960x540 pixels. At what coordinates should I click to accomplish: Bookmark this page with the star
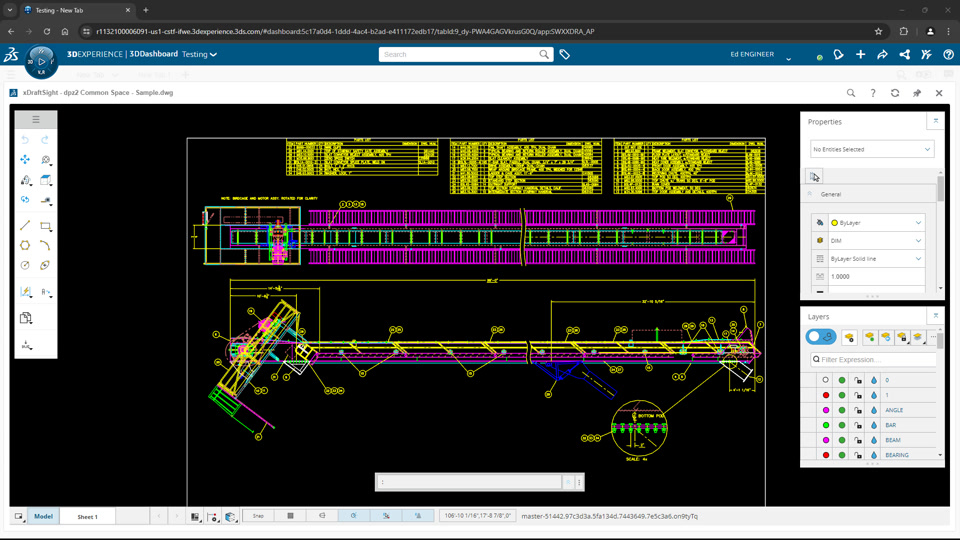[878, 31]
